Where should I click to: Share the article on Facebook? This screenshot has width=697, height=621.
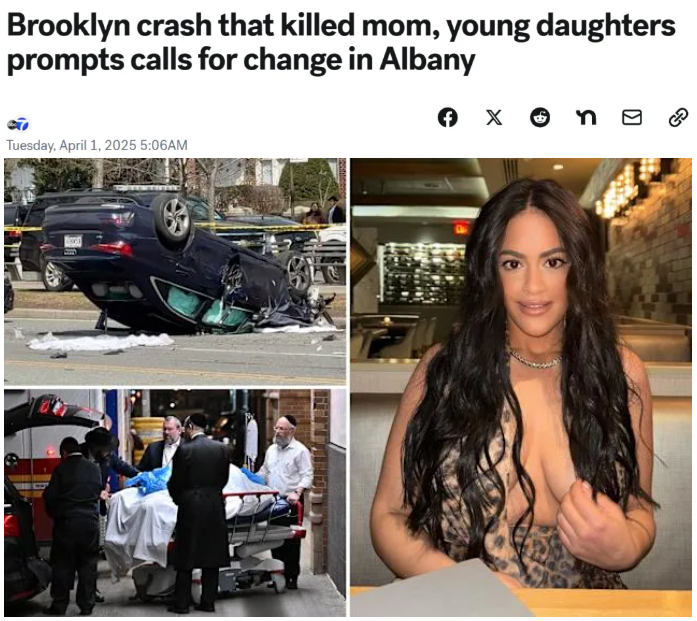447,118
